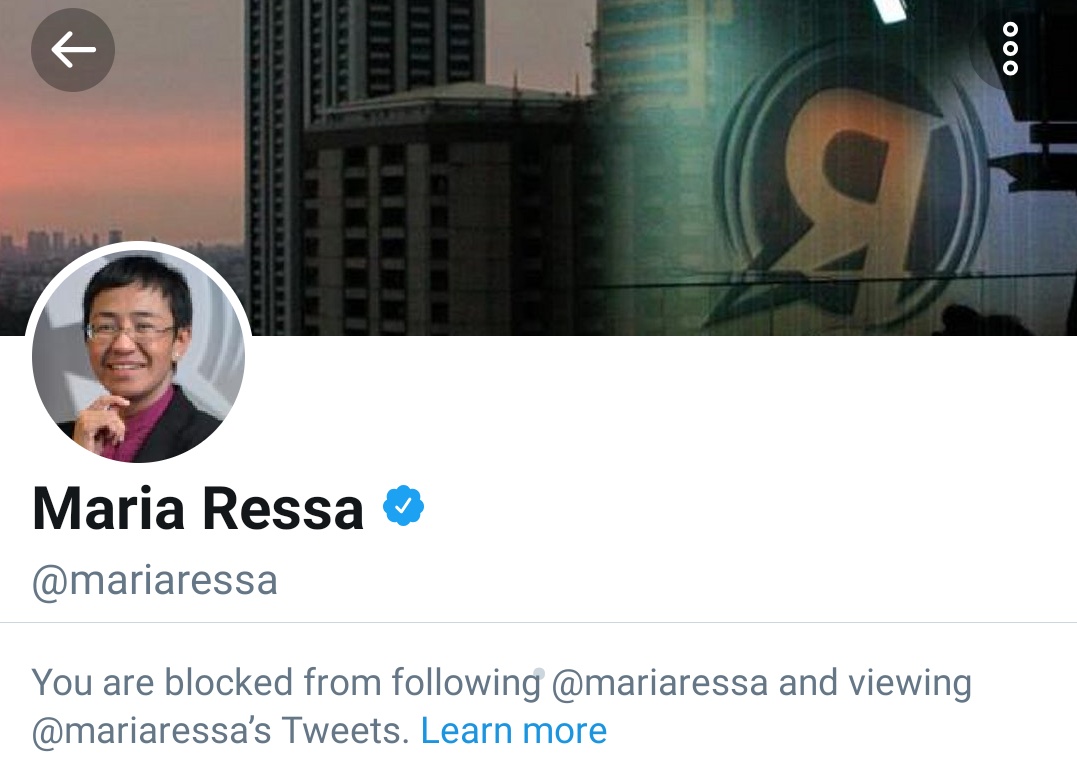This screenshot has height=782, width=1077.
Task: Click the glasses on the profile avatar
Action: coord(129,332)
